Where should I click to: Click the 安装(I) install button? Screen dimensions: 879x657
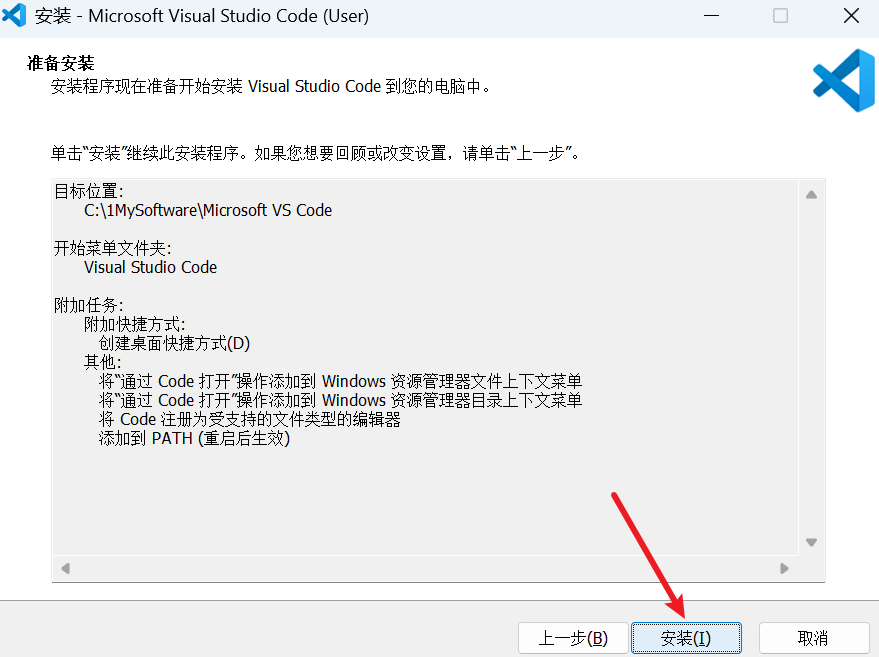686,638
